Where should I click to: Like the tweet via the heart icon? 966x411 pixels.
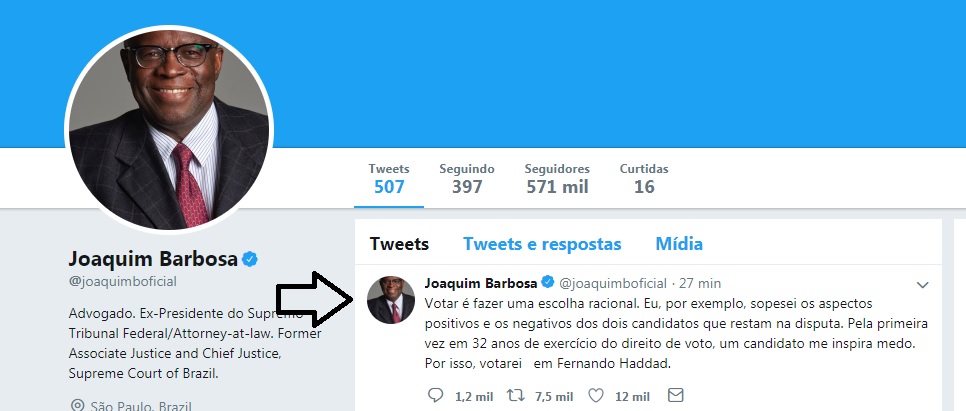596,396
